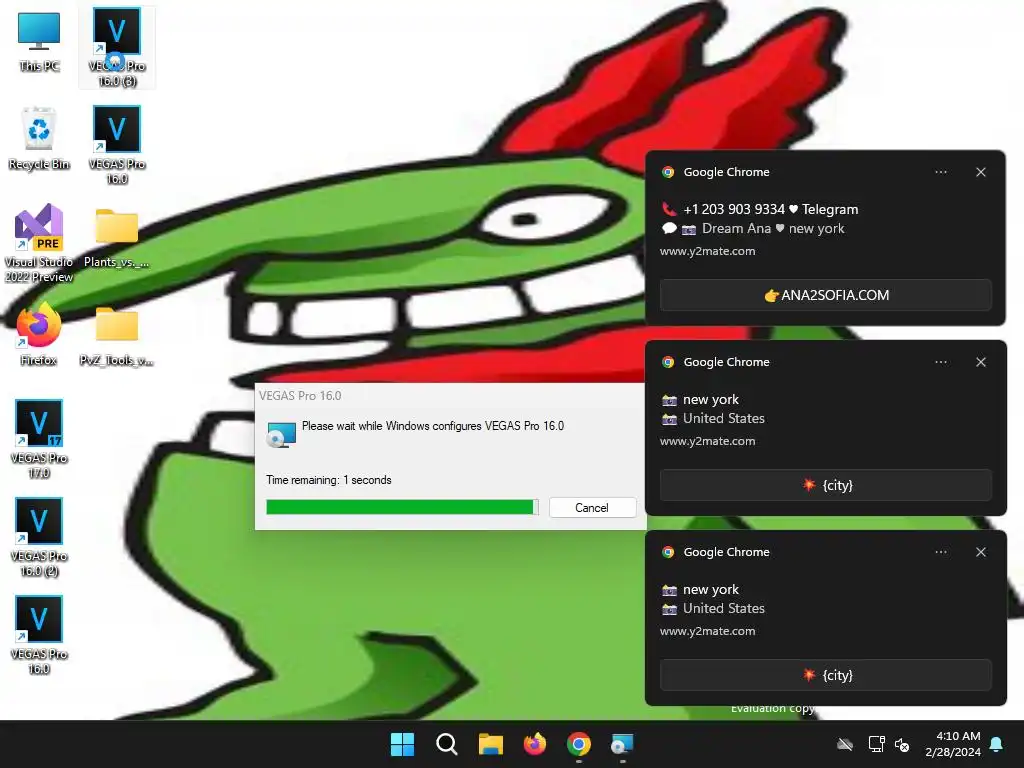This screenshot has height=768, width=1024.
Task: Open the Recycle Bin icon
Action: [x=39, y=138]
